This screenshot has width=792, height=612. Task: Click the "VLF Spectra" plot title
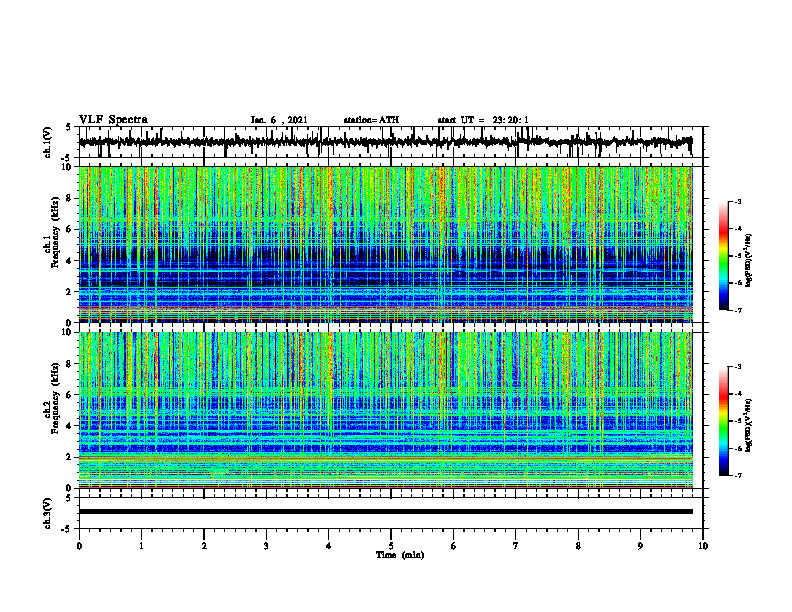[x=113, y=120]
